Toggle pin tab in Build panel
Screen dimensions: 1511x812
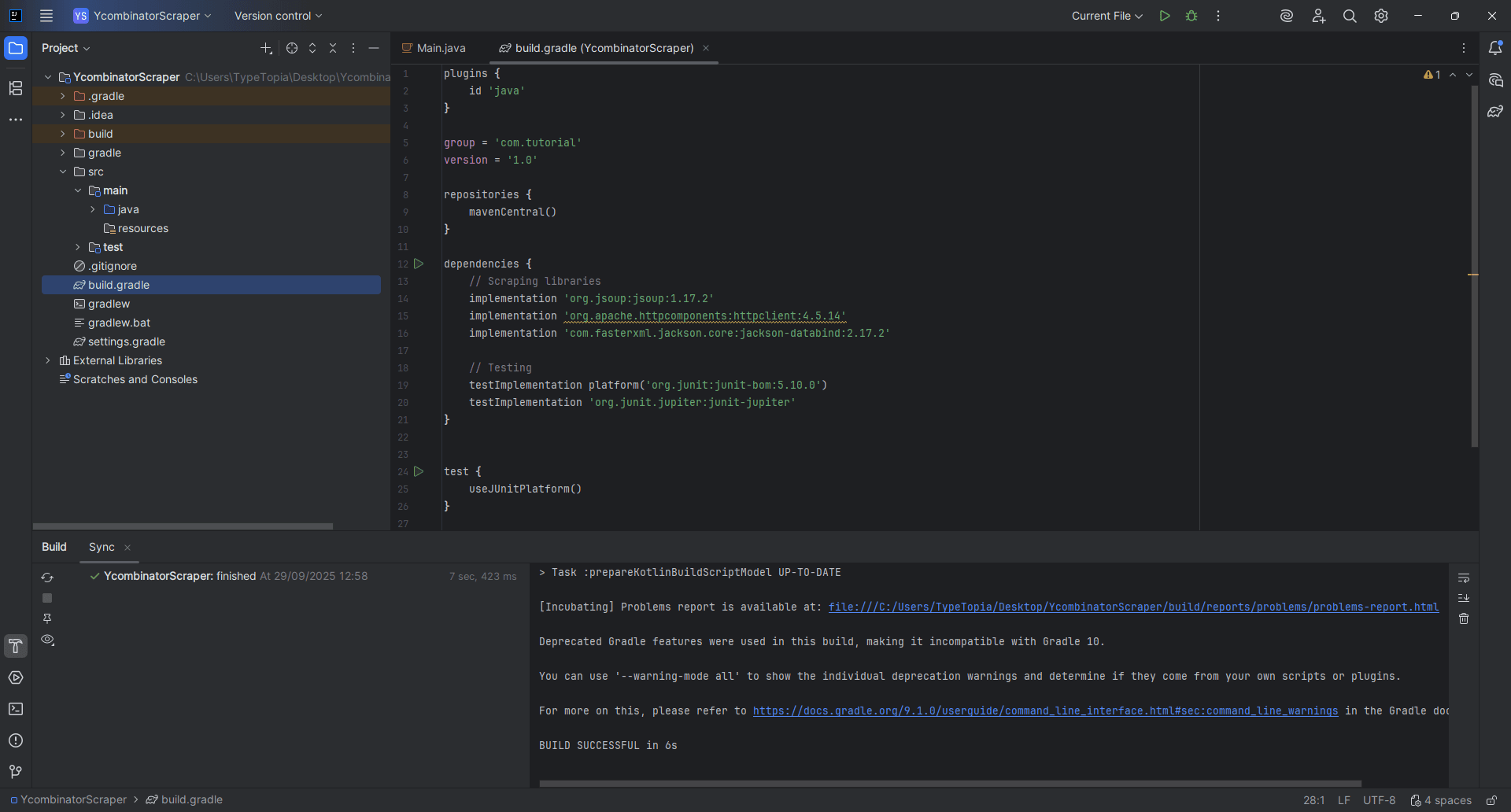[47, 618]
